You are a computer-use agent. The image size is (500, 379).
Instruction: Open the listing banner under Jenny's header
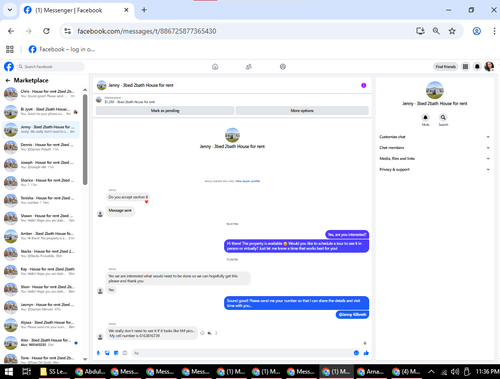pyautogui.click(x=232, y=100)
